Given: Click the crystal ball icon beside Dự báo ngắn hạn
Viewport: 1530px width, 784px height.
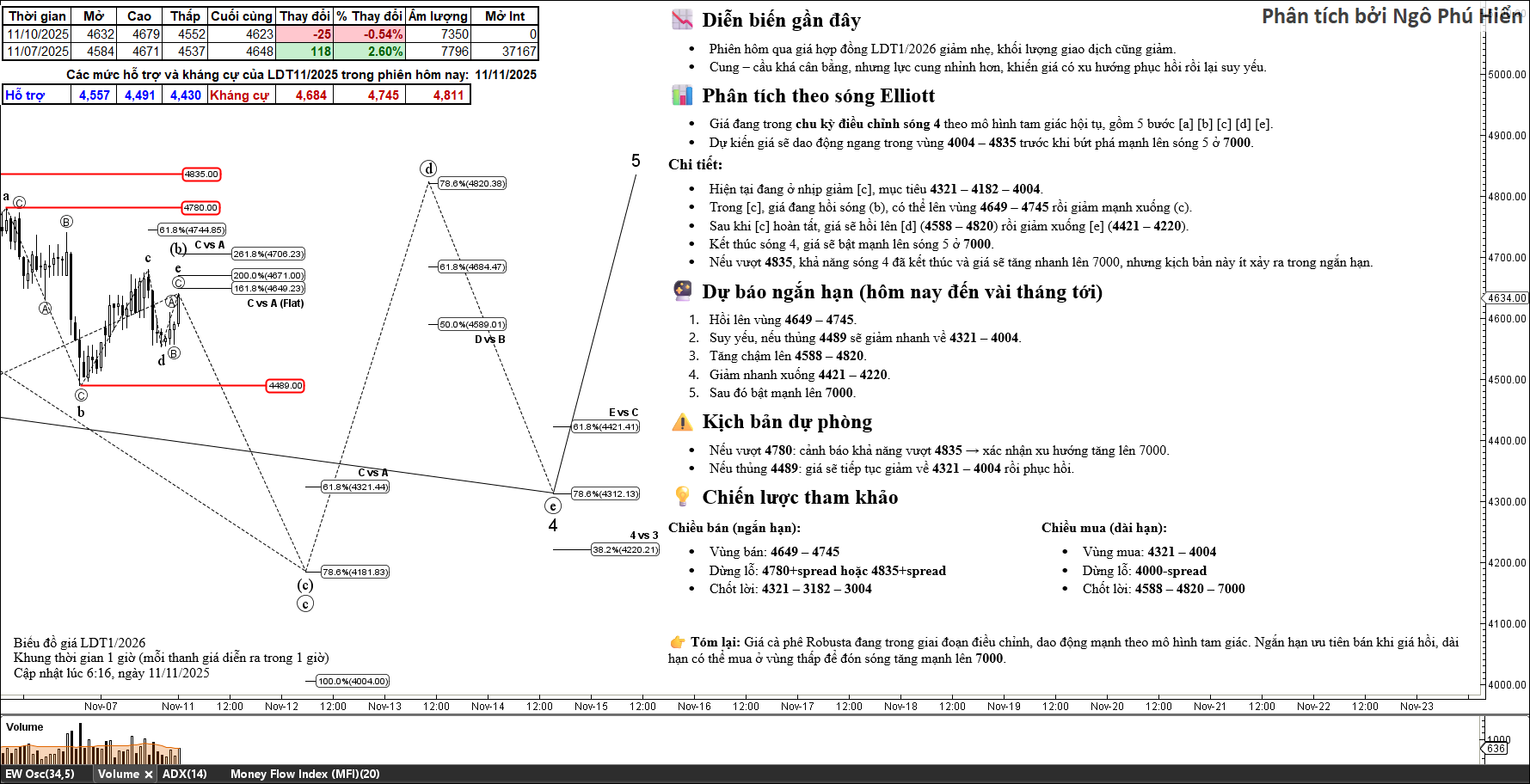Looking at the screenshot, I should [x=682, y=291].
